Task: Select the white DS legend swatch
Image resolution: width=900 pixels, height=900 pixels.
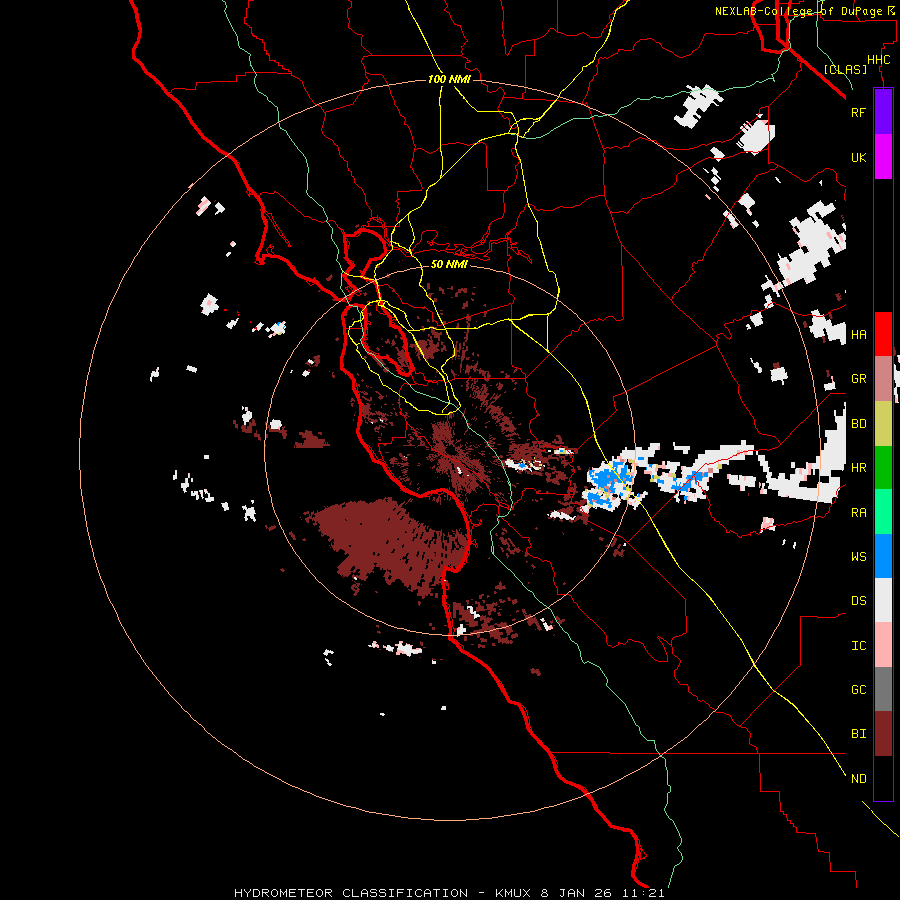Action: tap(883, 600)
